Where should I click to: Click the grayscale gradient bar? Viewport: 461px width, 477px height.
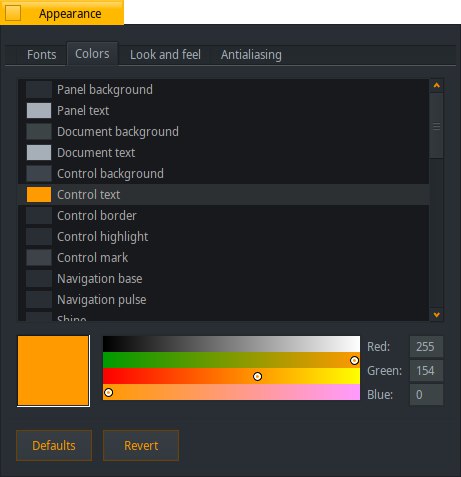[x=231, y=344]
